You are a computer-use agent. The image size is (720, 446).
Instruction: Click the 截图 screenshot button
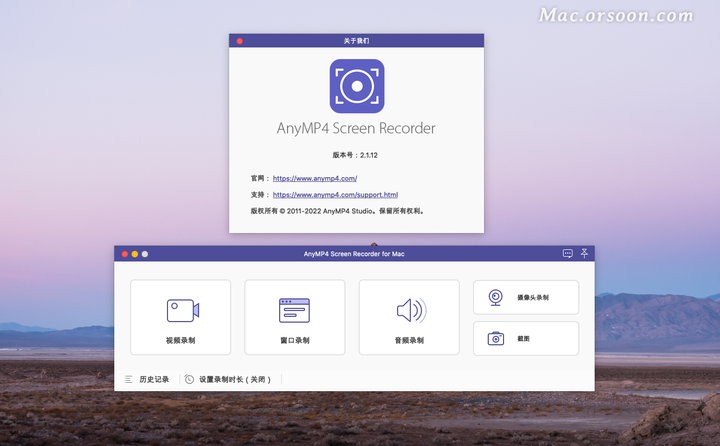tap(526, 339)
